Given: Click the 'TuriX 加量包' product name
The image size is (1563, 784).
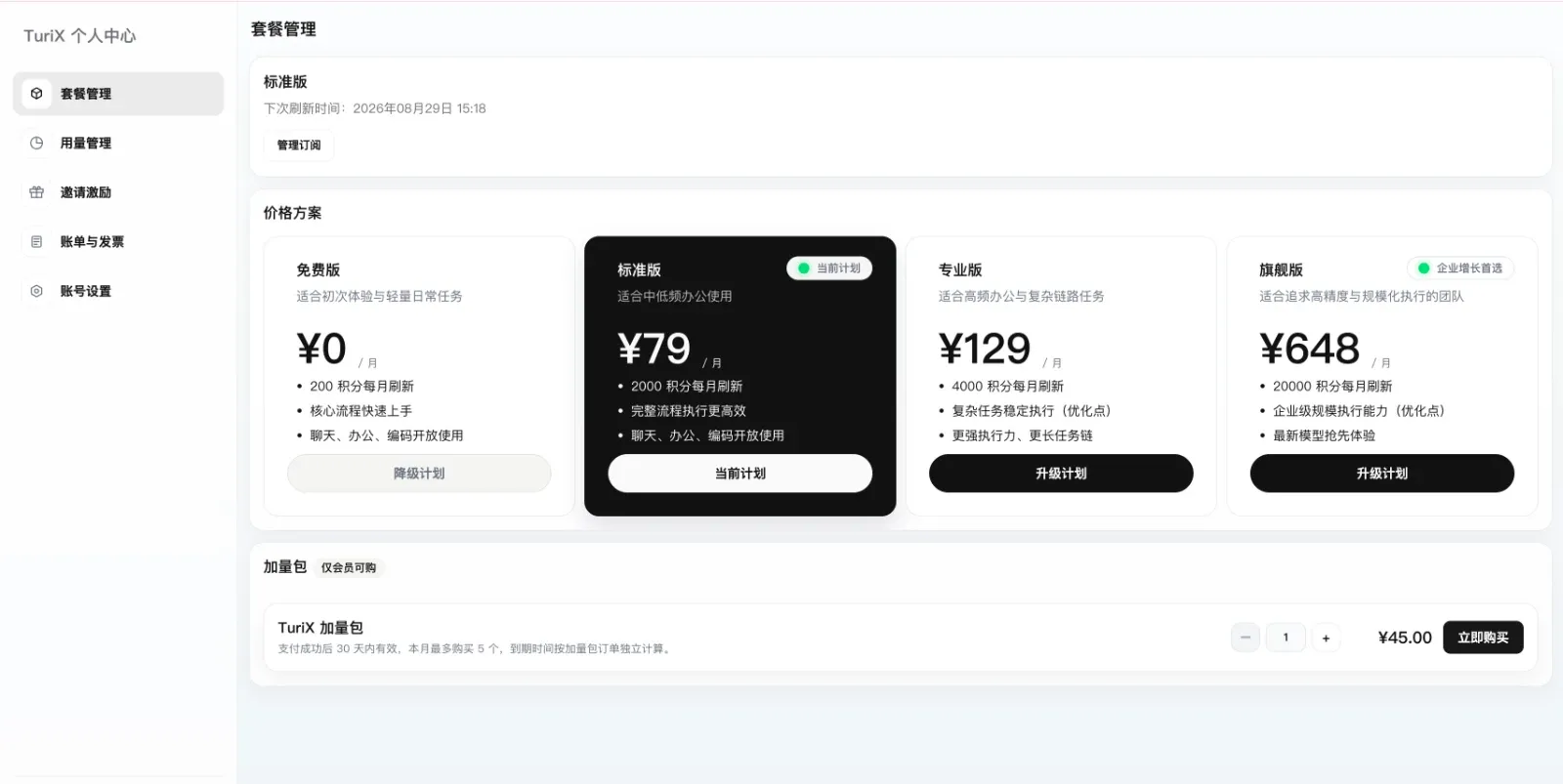Looking at the screenshot, I should 320,628.
